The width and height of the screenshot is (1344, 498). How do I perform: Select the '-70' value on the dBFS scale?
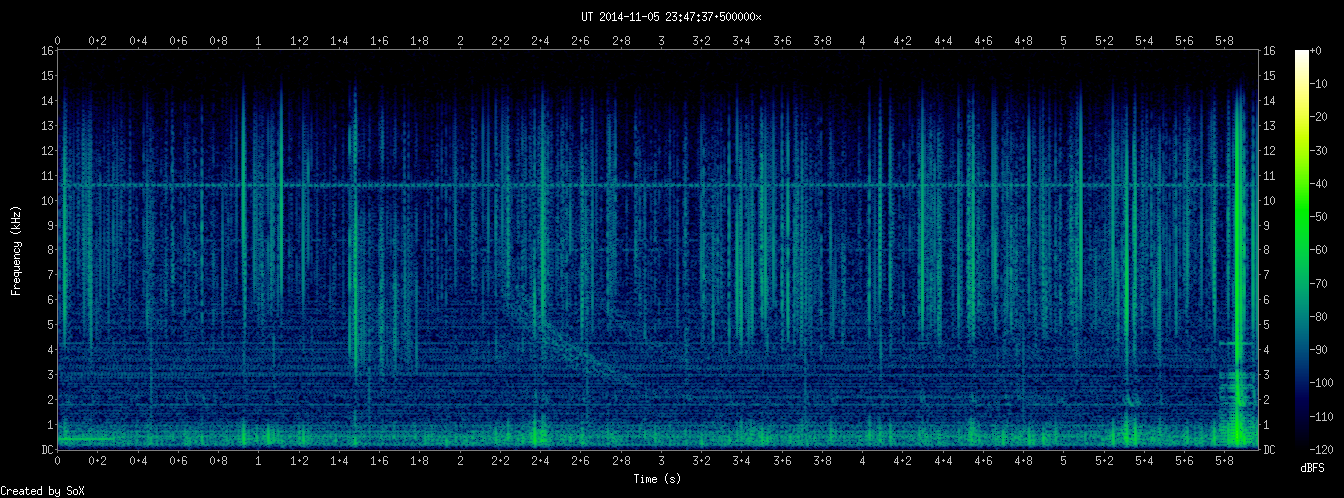(x=1320, y=283)
